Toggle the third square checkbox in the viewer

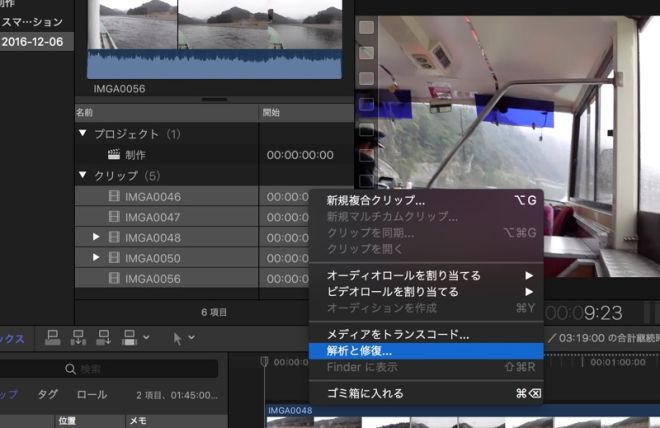367,78
